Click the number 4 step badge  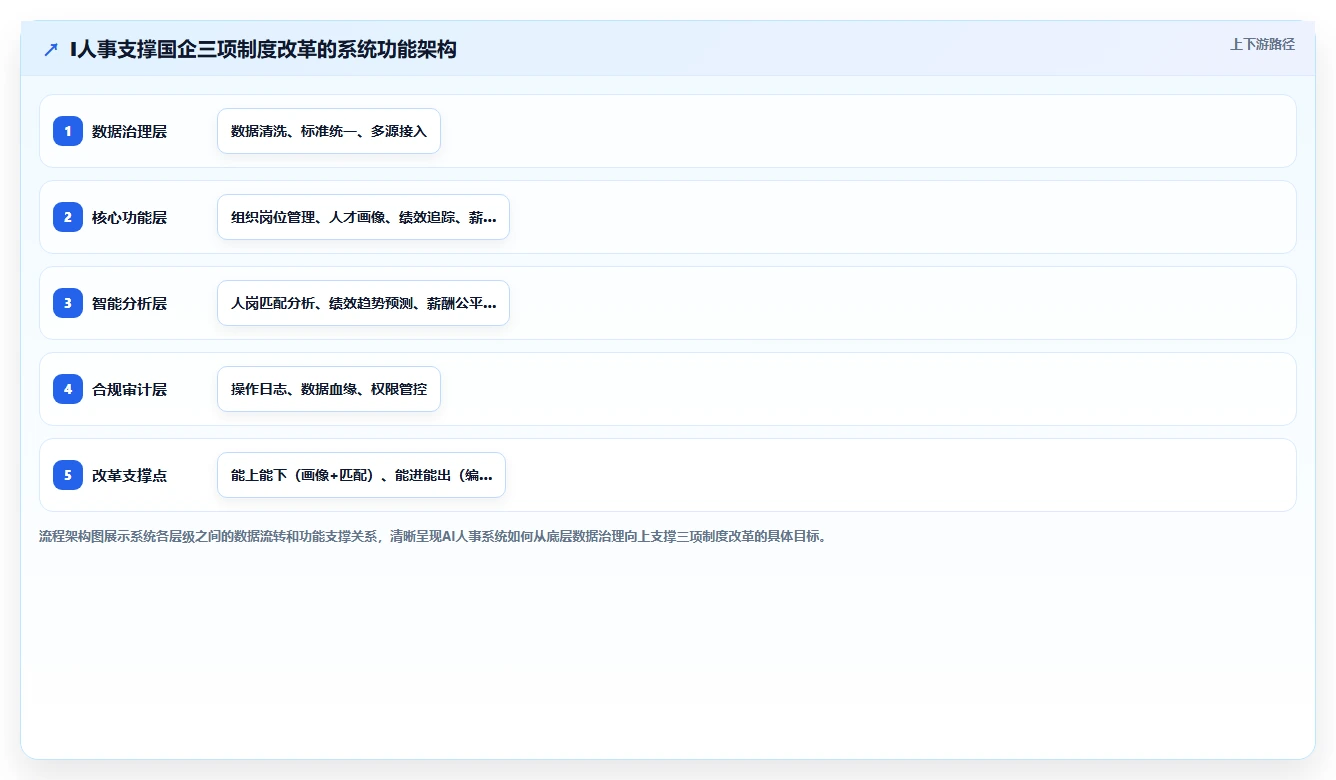(68, 389)
